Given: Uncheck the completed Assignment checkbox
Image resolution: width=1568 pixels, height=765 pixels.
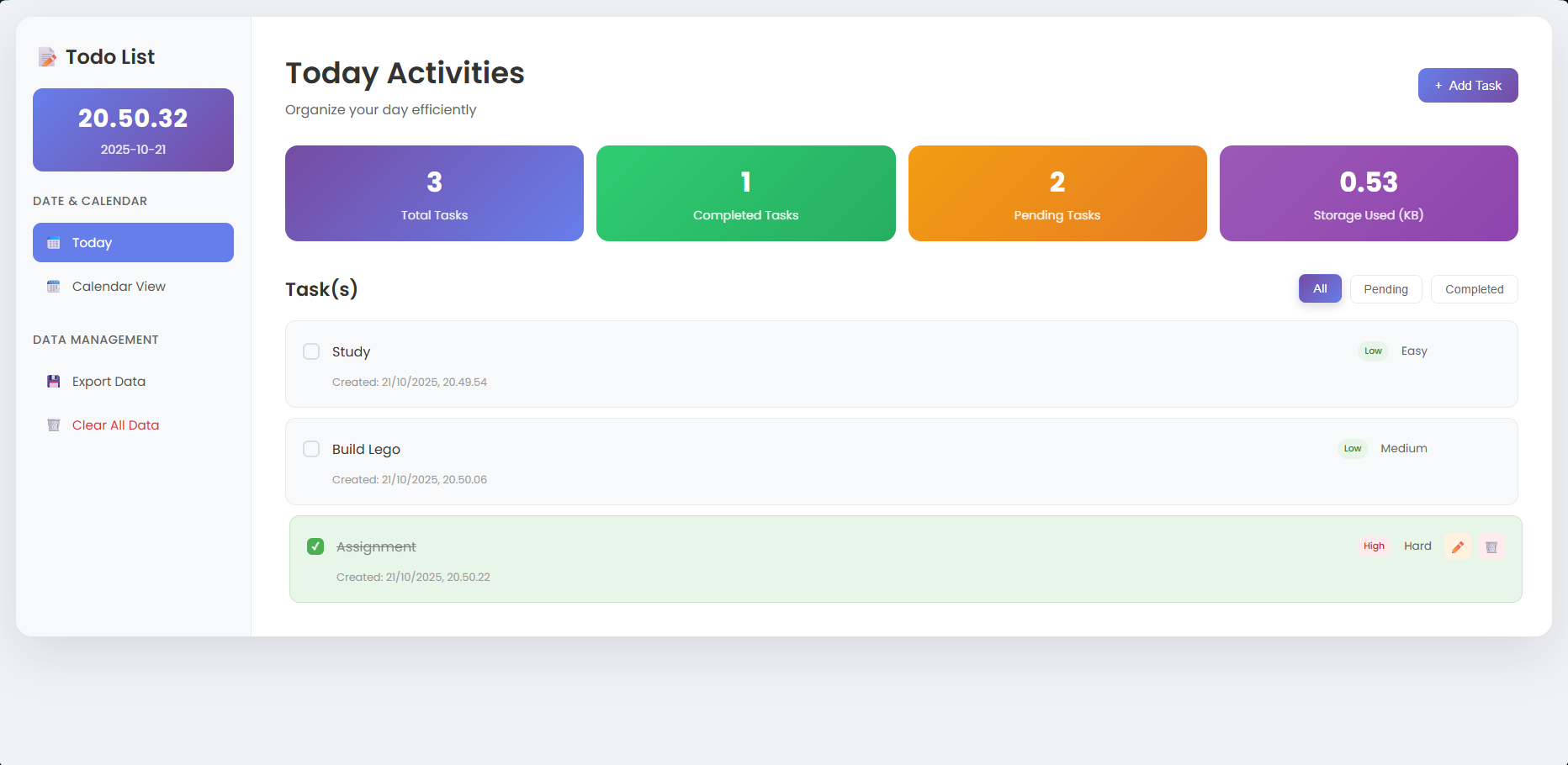Looking at the screenshot, I should tap(315, 546).
